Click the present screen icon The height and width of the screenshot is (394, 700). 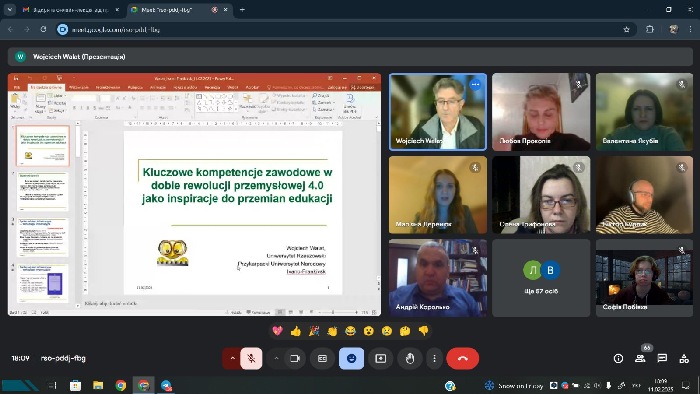click(380, 358)
